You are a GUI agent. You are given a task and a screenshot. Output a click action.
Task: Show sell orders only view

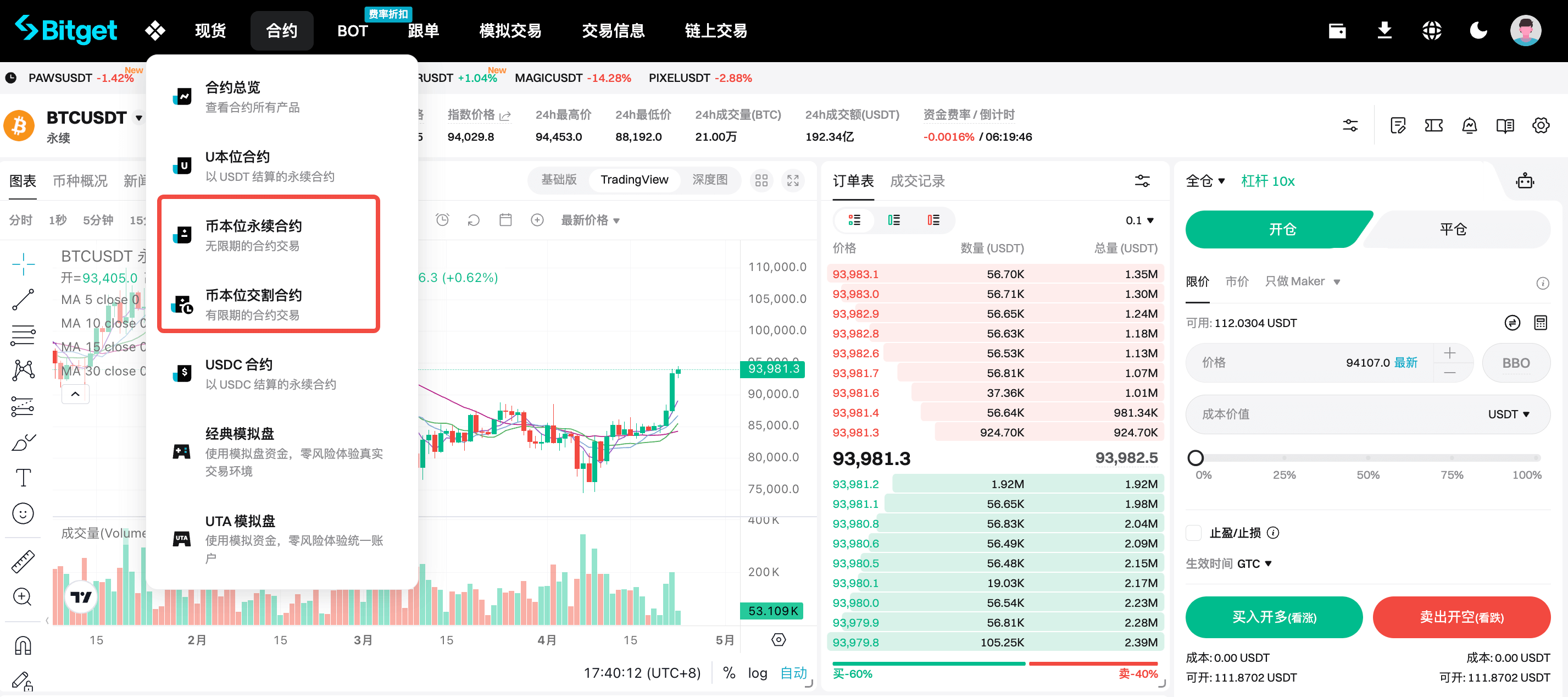pos(933,220)
